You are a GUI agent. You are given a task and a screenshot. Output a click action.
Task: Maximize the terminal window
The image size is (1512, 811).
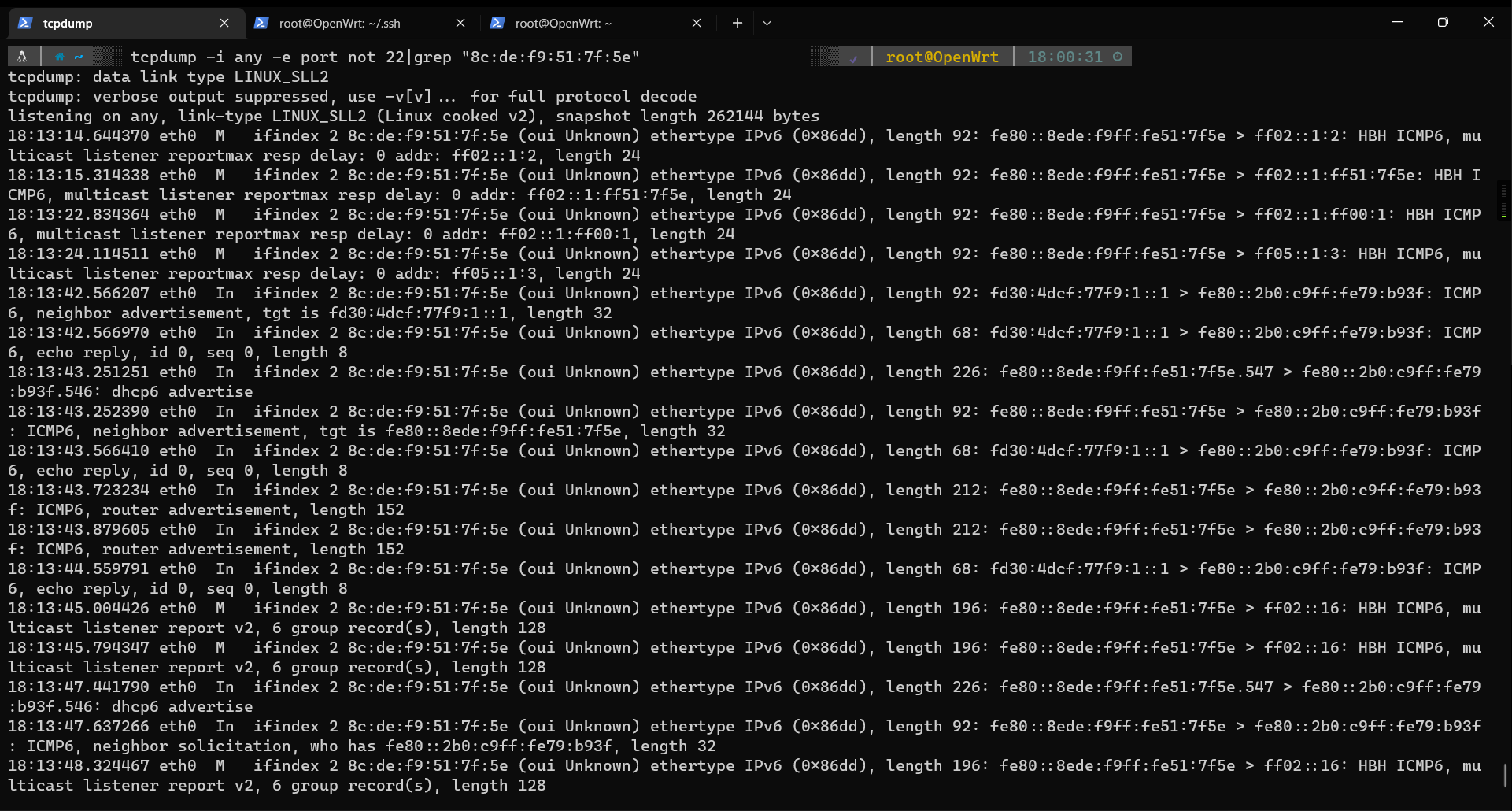point(1443,22)
